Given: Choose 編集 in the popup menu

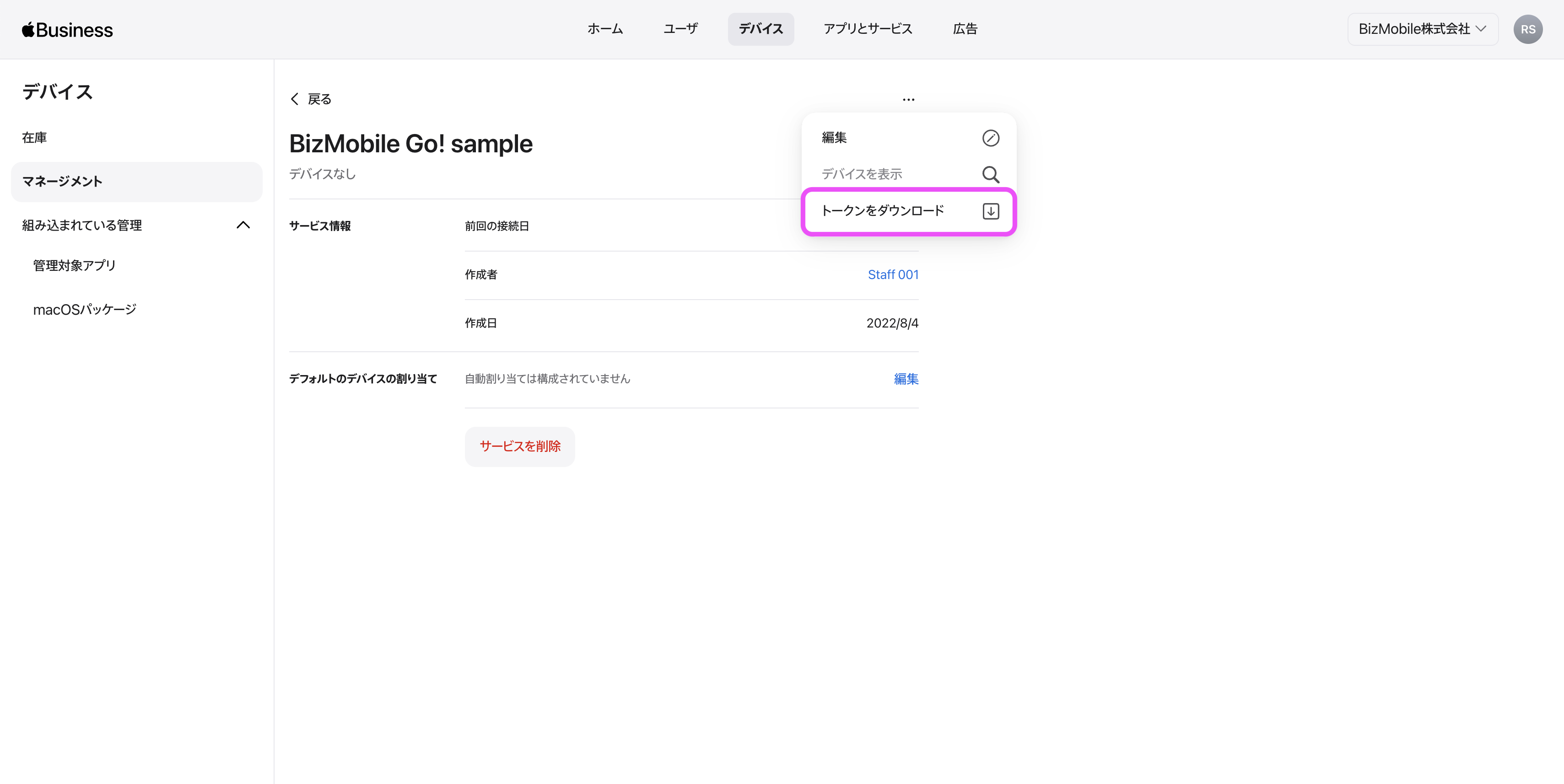Looking at the screenshot, I should pos(834,138).
